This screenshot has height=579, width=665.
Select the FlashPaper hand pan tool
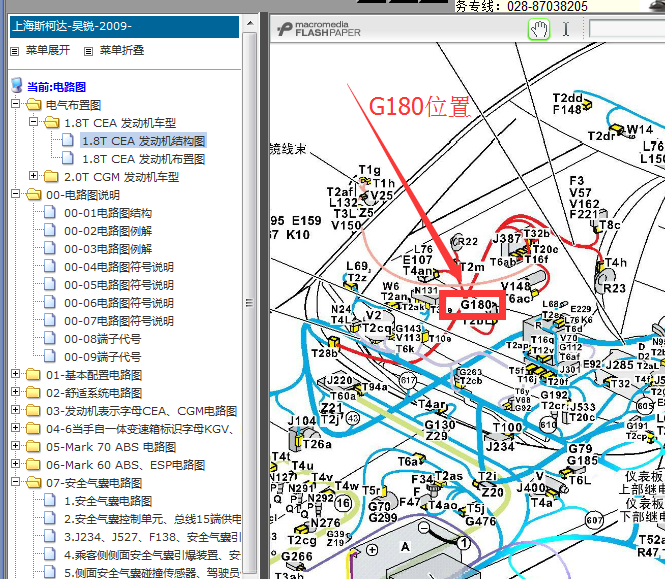(x=539, y=30)
